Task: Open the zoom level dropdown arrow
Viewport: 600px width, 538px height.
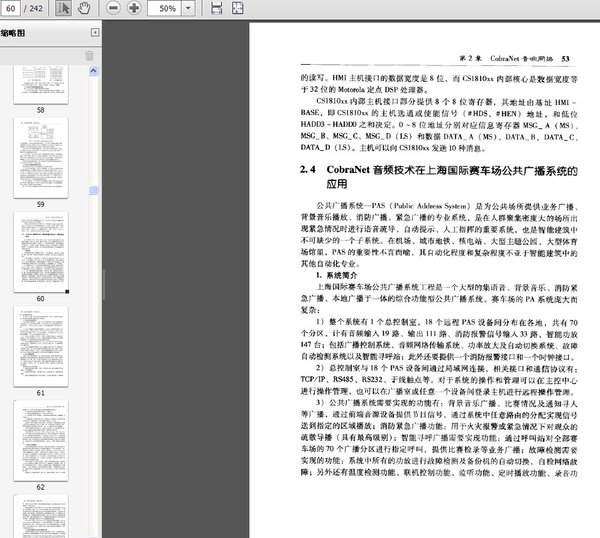Action: pyautogui.click(x=188, y=8)
